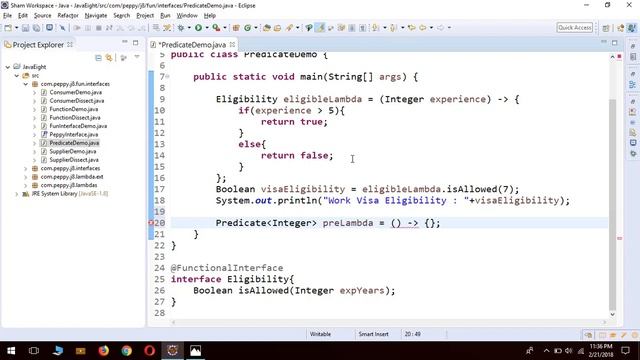640x360 pixels.
Task: Click Collapse All in Project Explorer
Action: 98,58
